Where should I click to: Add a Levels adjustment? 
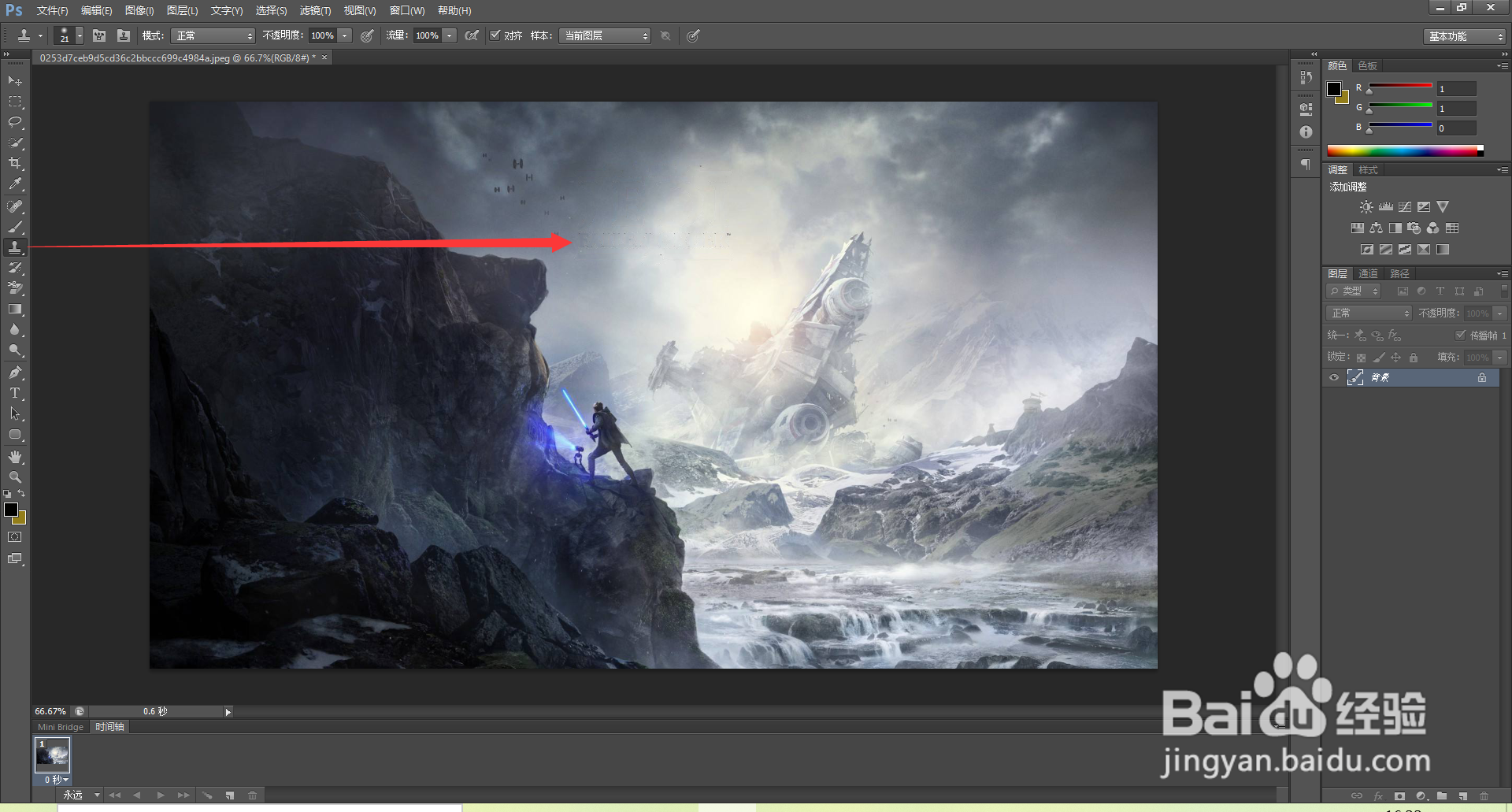pos(1385,207)
